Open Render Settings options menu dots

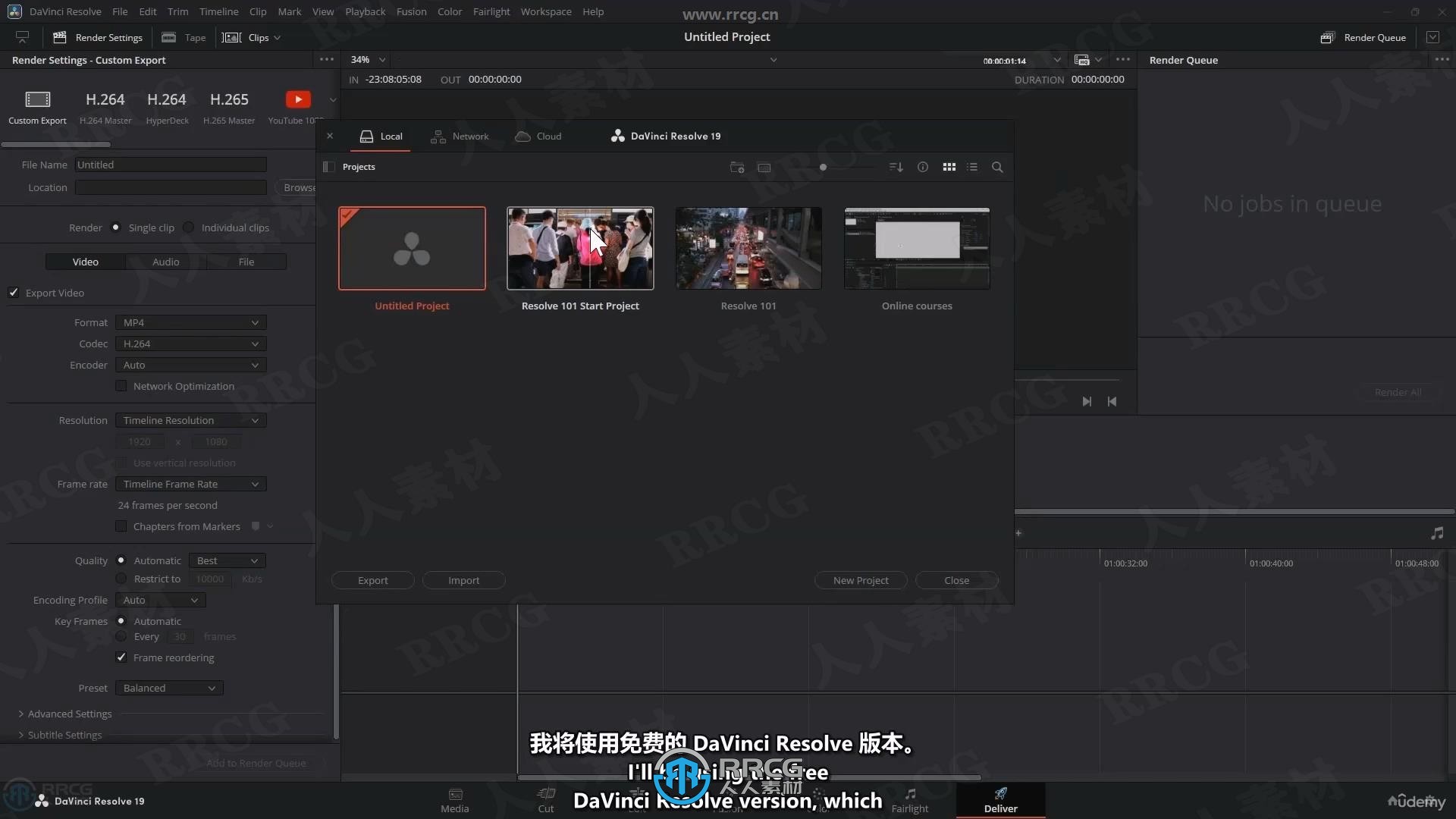pyautogui.click(x=327, y=59)
